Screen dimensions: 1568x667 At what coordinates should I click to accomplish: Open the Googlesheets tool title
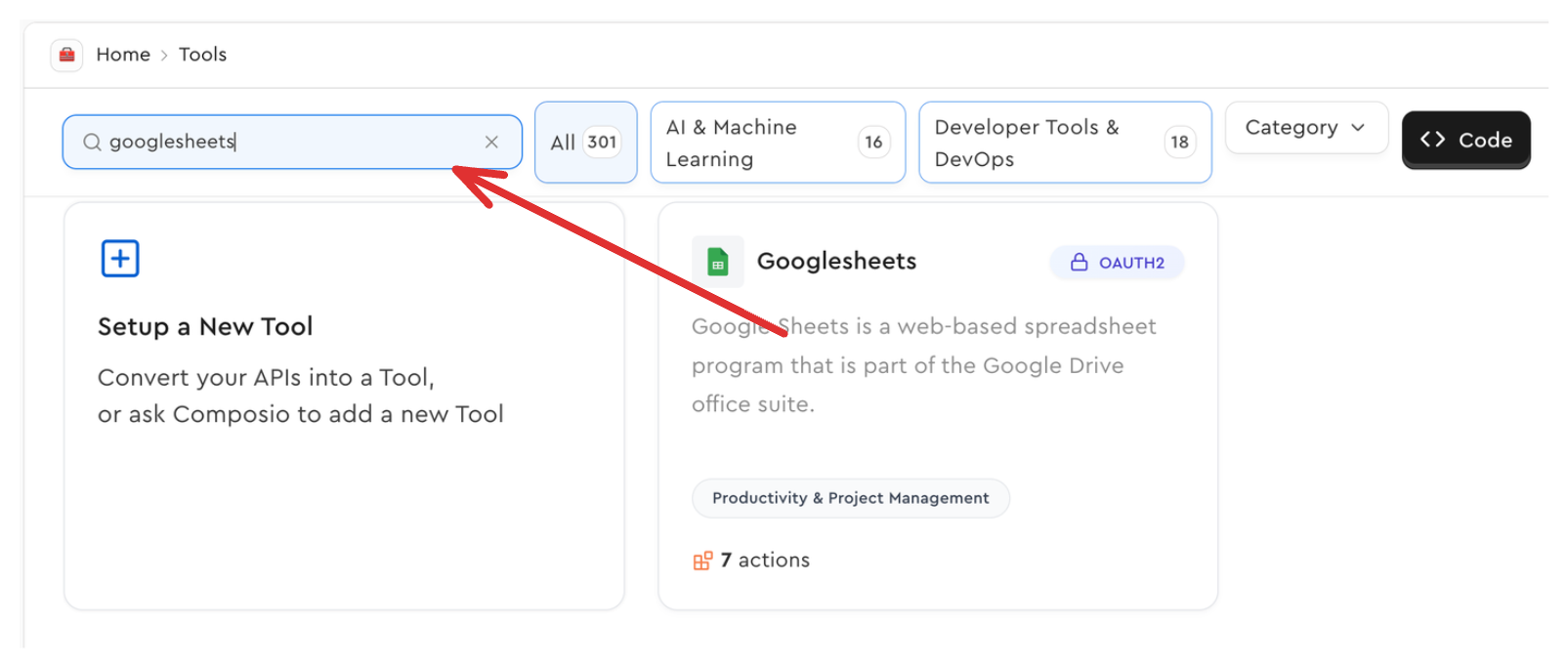[x=836, y=261]
